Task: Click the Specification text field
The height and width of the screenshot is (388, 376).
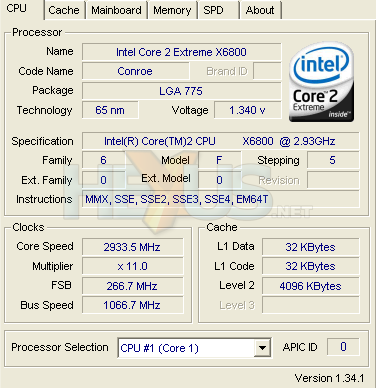Action: click(x=221, y=141)
